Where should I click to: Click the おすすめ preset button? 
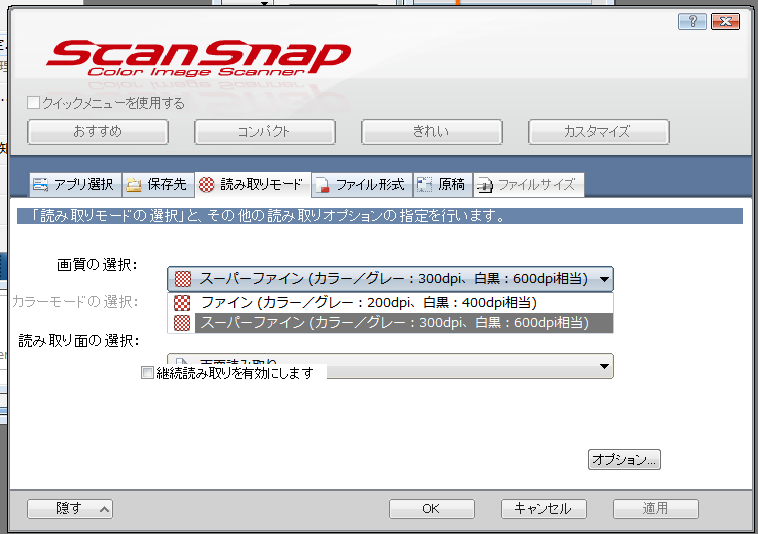click(x=98, y=132)
